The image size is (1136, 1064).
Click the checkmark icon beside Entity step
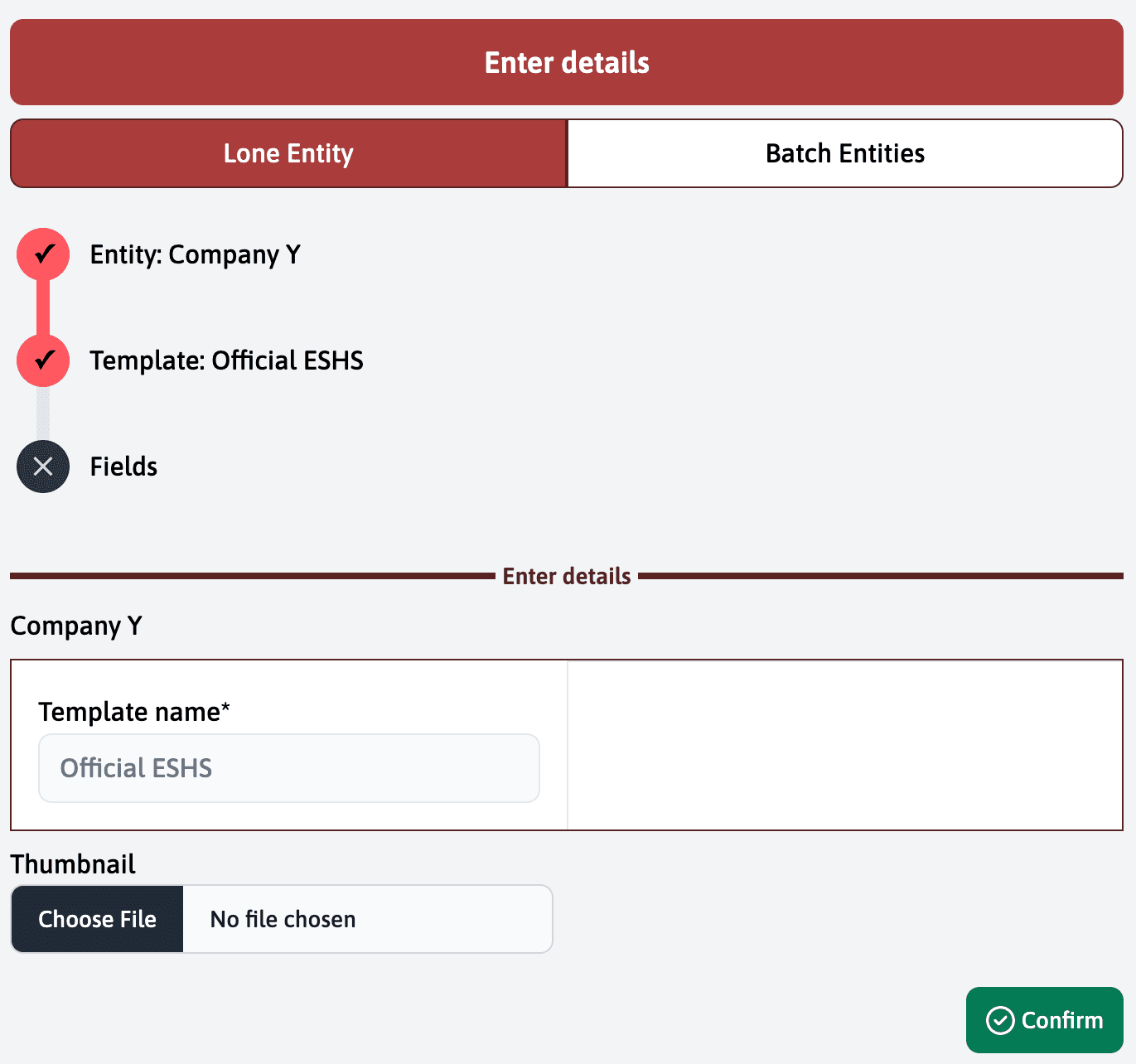[x=43, y=254]
